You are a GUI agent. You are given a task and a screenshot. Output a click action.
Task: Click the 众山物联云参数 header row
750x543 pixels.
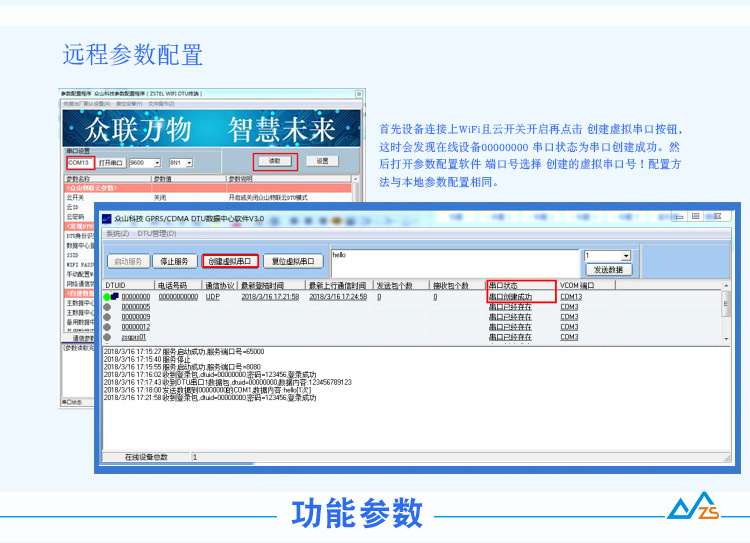click(208, 188)
